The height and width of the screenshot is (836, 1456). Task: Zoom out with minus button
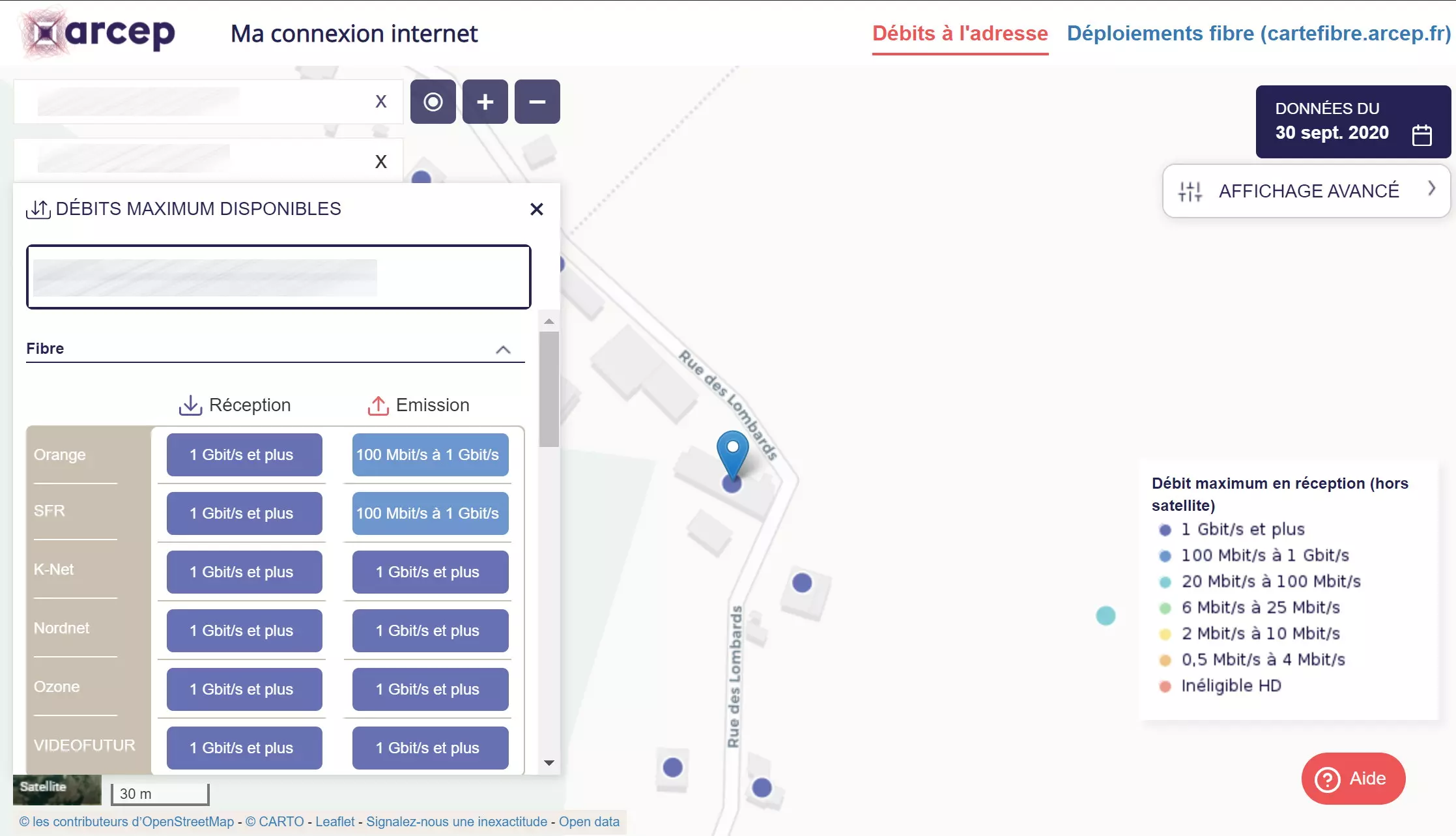point(537,102)
